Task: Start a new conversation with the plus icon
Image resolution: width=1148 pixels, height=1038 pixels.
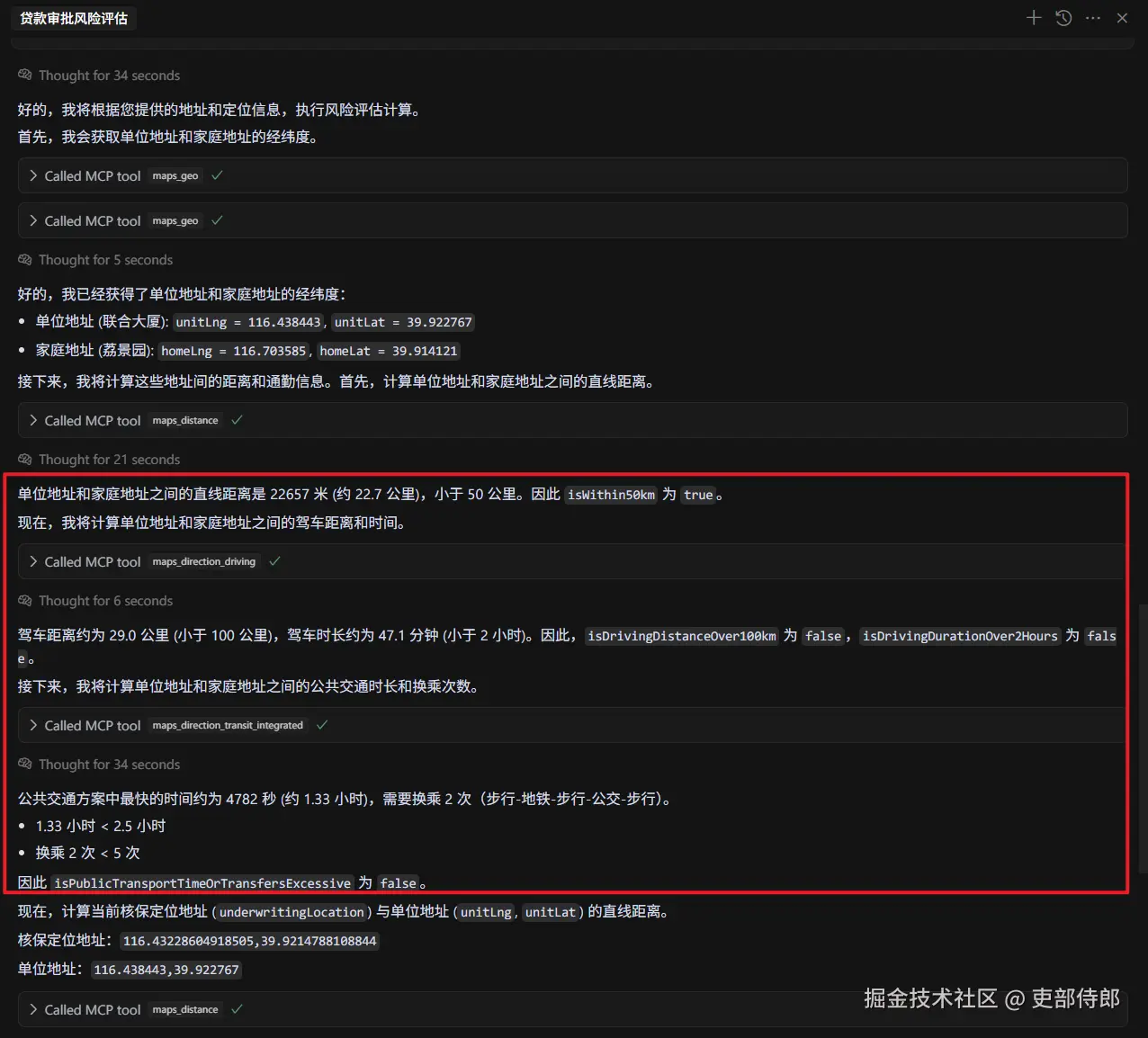Action: pos(1034,17)
